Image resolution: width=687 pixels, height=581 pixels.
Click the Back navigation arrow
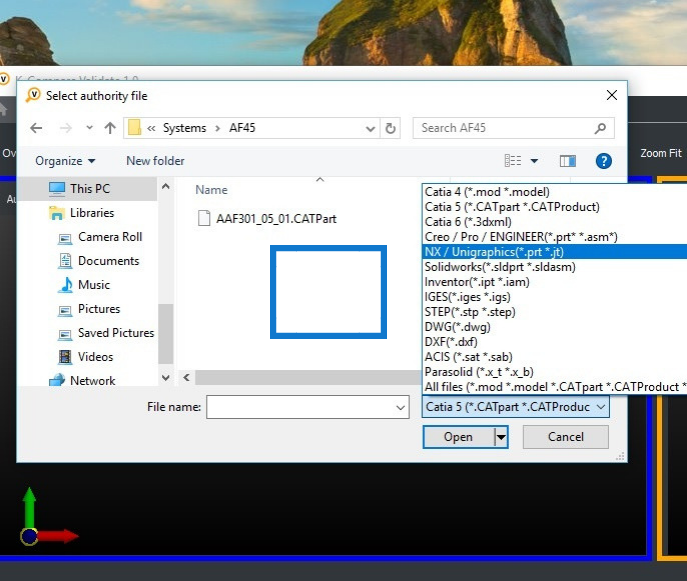(36, 128)
